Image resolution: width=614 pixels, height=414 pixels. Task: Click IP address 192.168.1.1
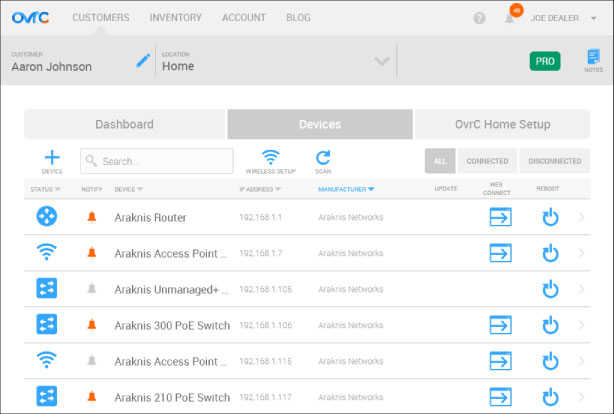pyautogui.click(x=260, y=217)
